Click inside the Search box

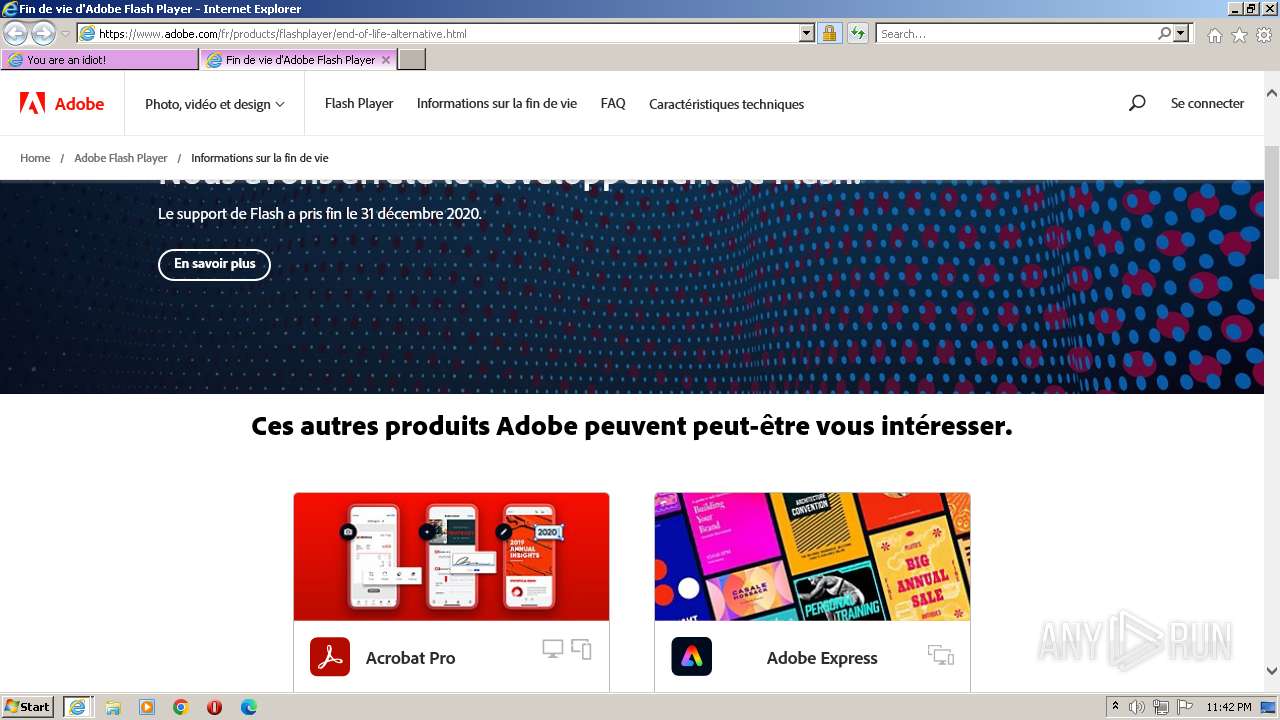coord(1016,34)
